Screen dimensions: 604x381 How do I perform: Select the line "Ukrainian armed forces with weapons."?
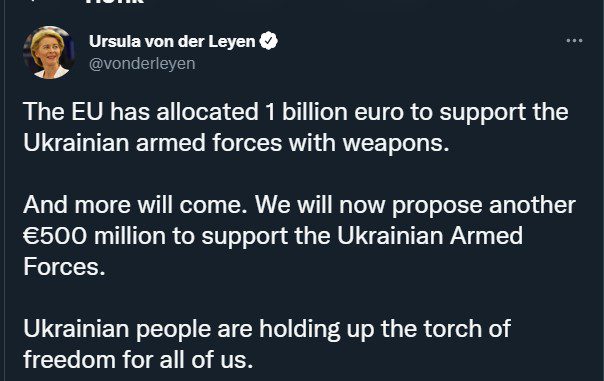pyautogui.click(x=236, y=143)
